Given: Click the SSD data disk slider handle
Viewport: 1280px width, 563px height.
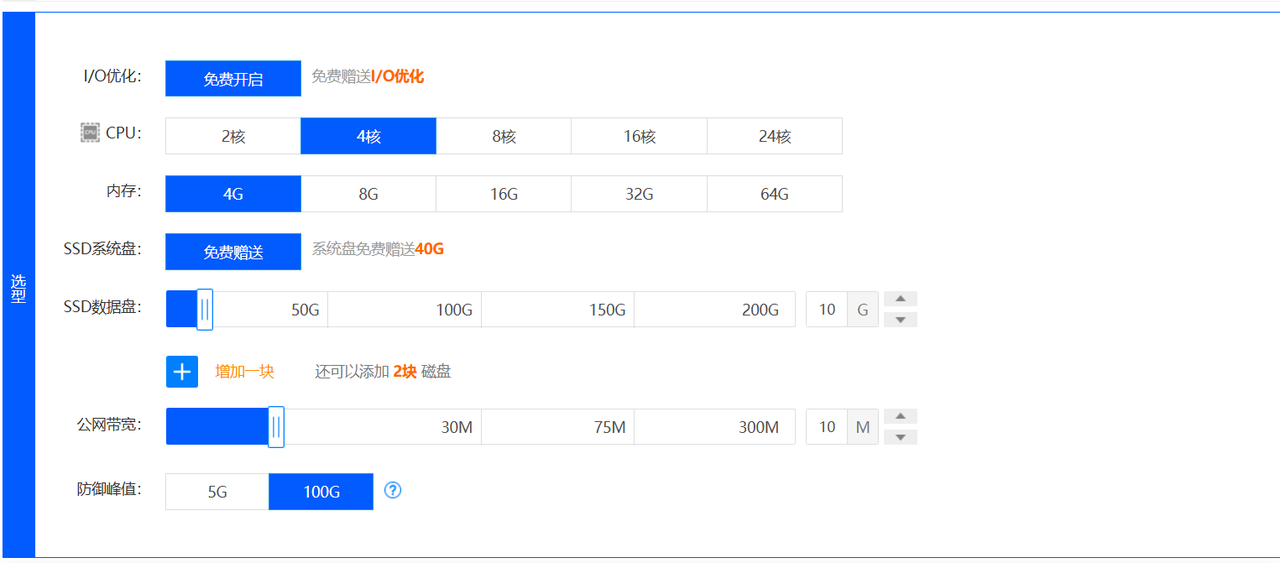Looking at the screenshot, I should coord(205,310).
